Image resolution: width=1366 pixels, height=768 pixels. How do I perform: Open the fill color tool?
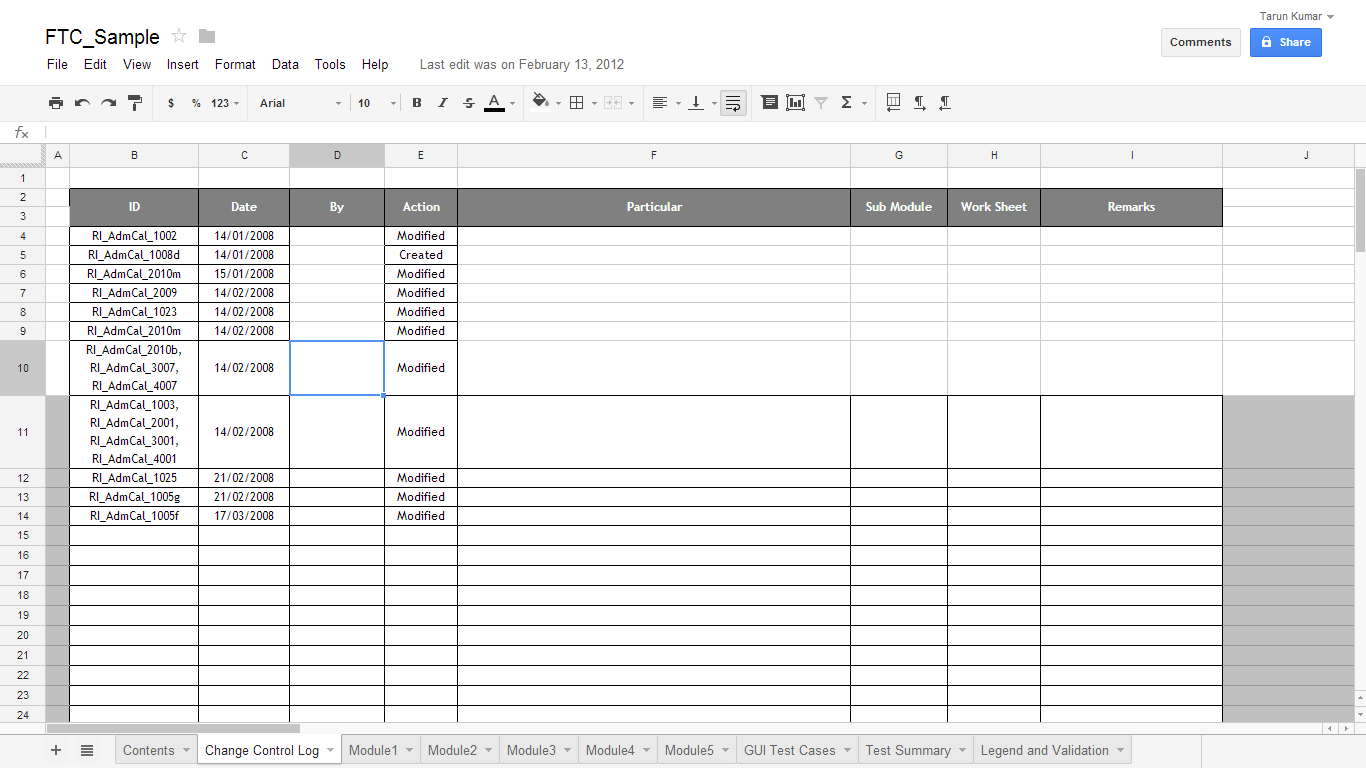(x=539, y=102)
